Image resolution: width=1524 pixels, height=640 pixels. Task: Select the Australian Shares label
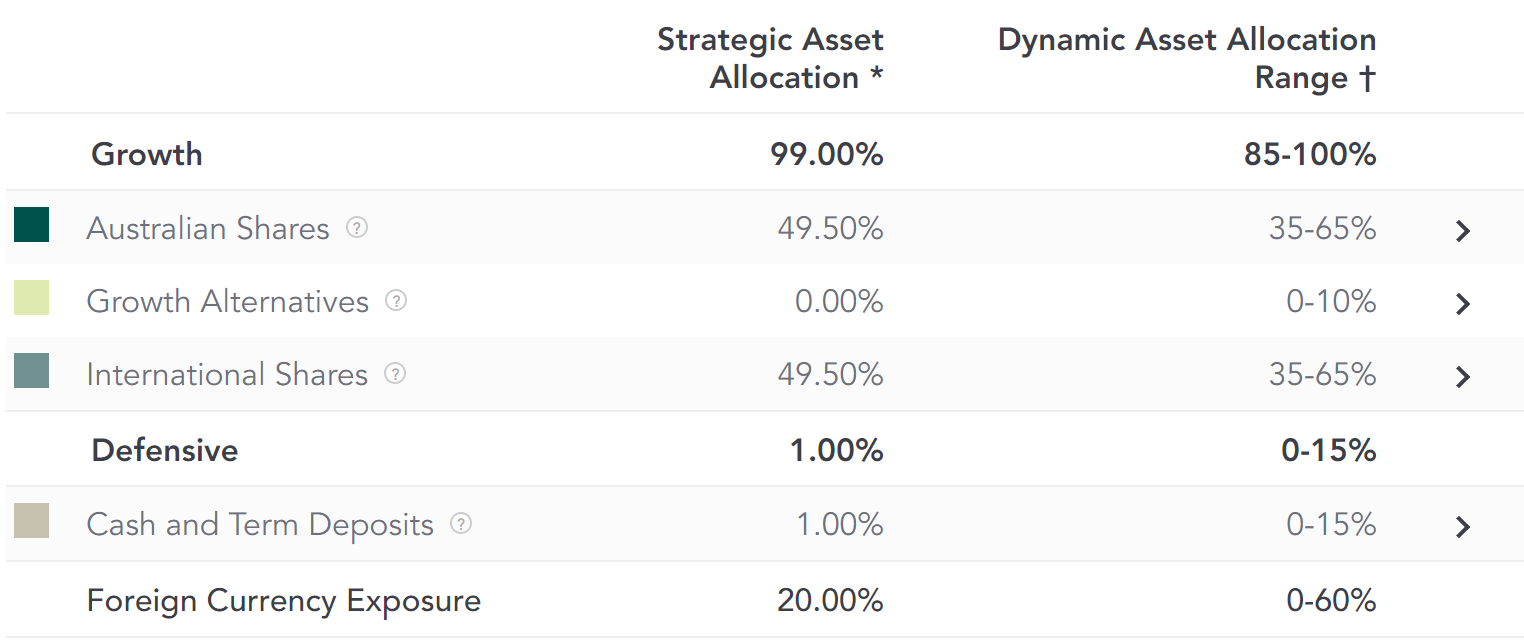(x=208, y=229)
